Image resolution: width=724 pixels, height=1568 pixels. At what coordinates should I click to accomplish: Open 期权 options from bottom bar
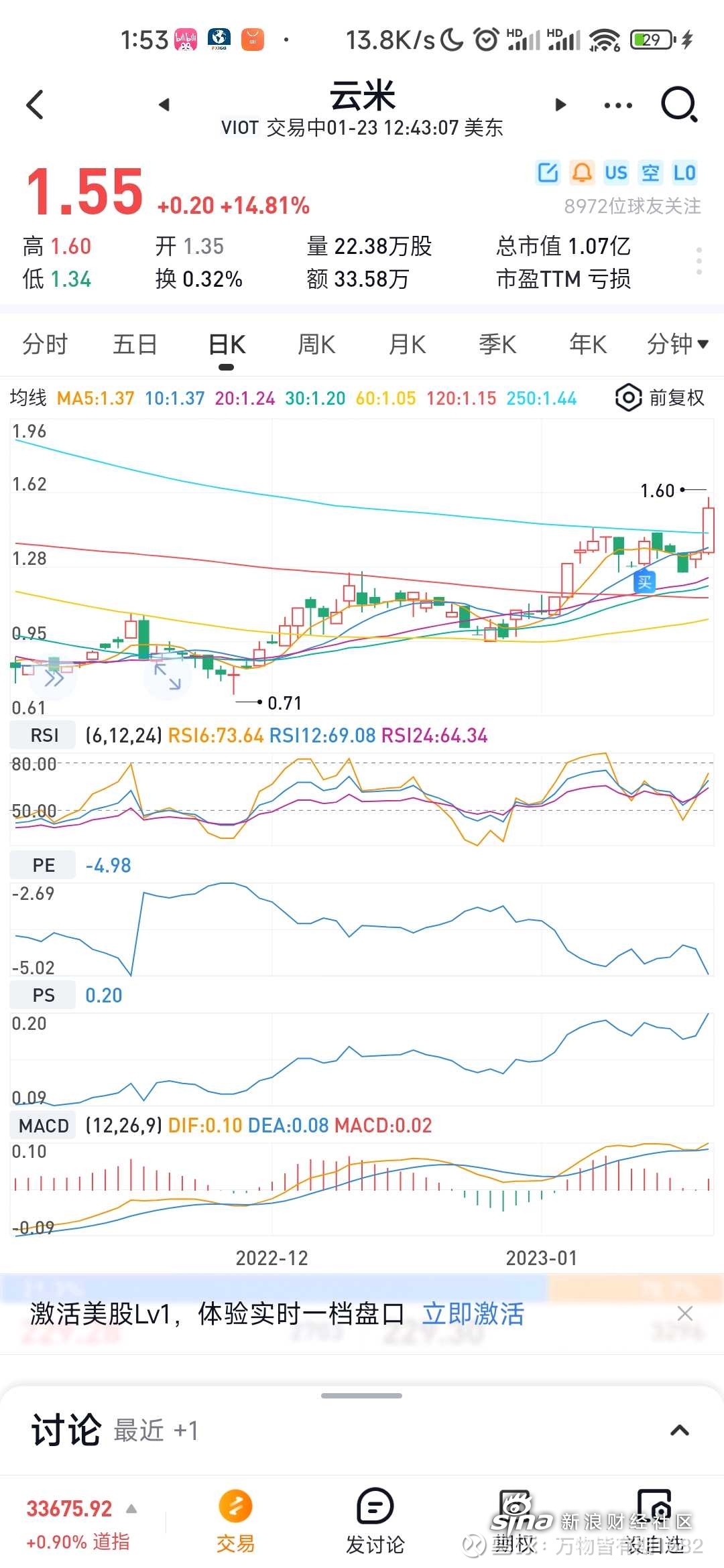tap(515, 1521)
